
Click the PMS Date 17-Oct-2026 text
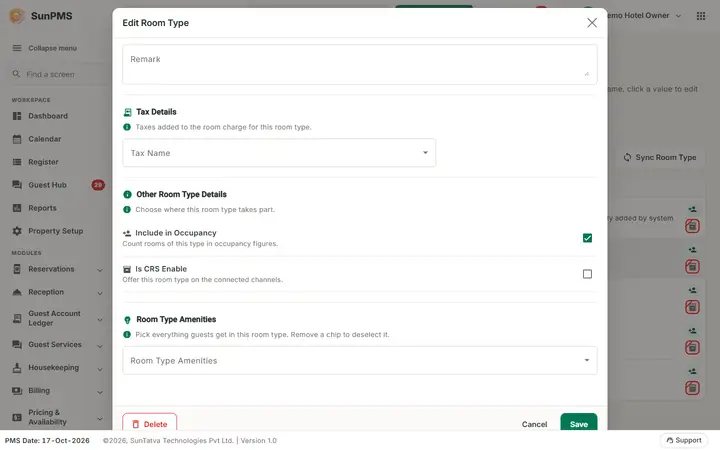coord(47,440)
